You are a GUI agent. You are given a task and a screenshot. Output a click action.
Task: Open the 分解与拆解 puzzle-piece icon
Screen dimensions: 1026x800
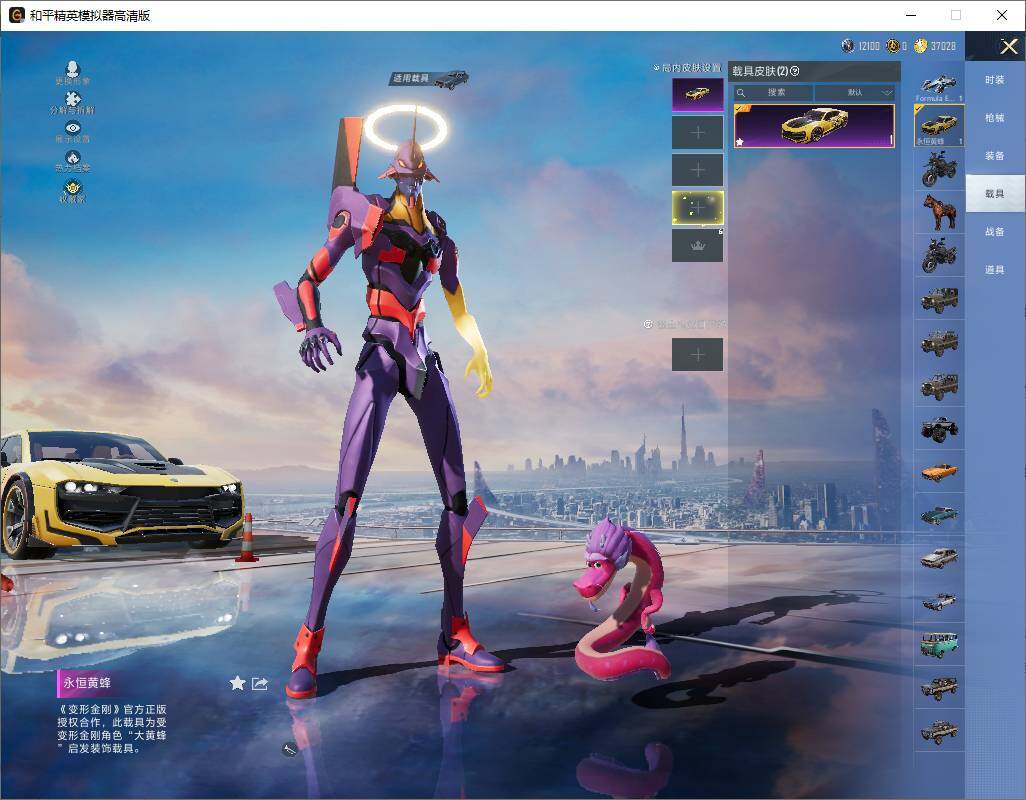73,103
